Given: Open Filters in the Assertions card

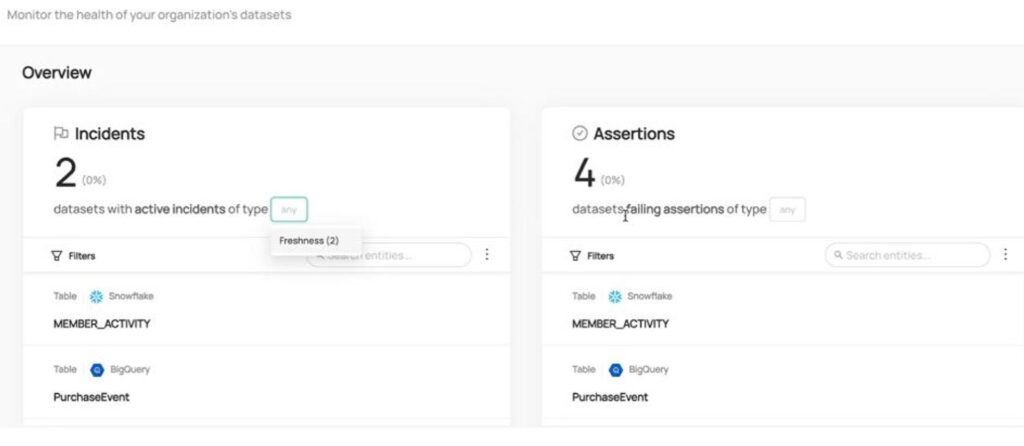Looking at the screenshot, I should coord(591,256).
